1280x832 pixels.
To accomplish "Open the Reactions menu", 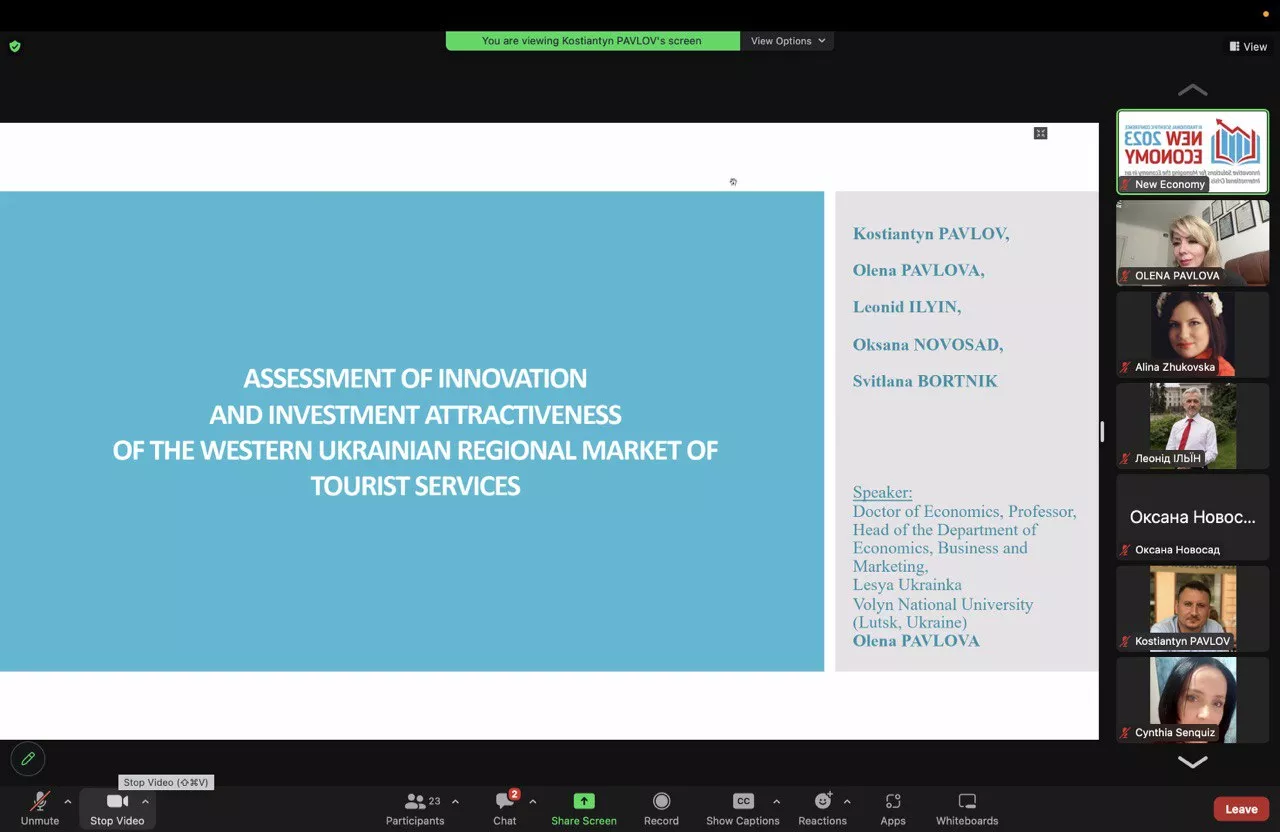I will tap(822, 808).
